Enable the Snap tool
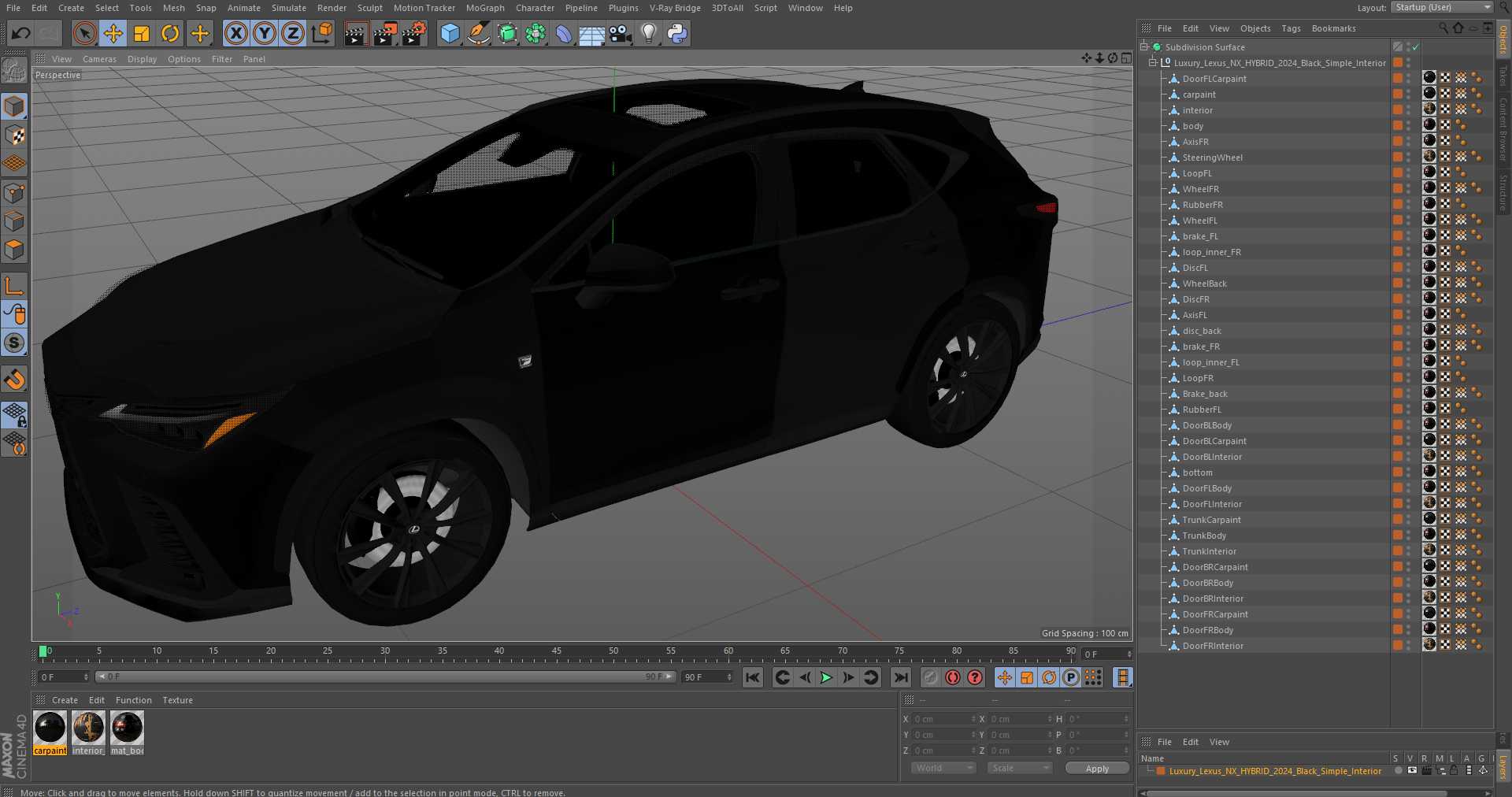Image resolution: width=1512 pixels, height=797 pixels. 14,380
